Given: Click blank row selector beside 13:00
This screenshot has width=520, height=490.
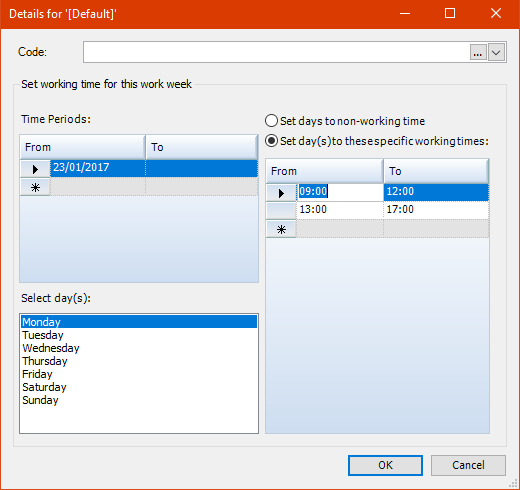Looking at the screenshot, I should click(x=281, y=211).
